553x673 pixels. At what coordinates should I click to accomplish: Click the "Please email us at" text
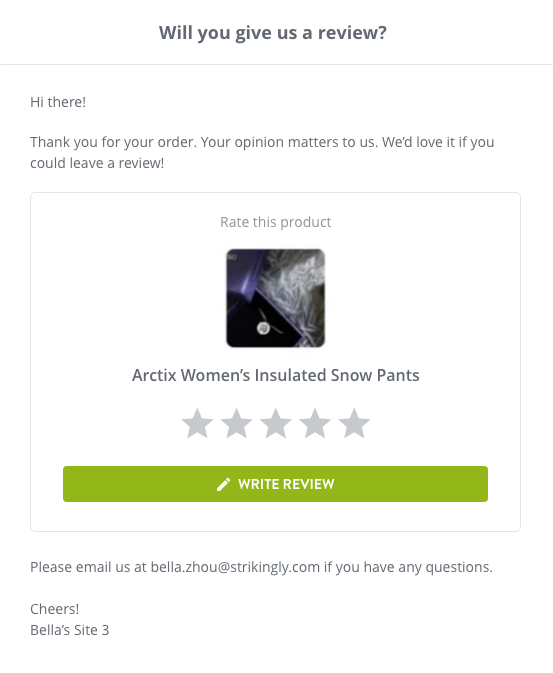[88, 567]
